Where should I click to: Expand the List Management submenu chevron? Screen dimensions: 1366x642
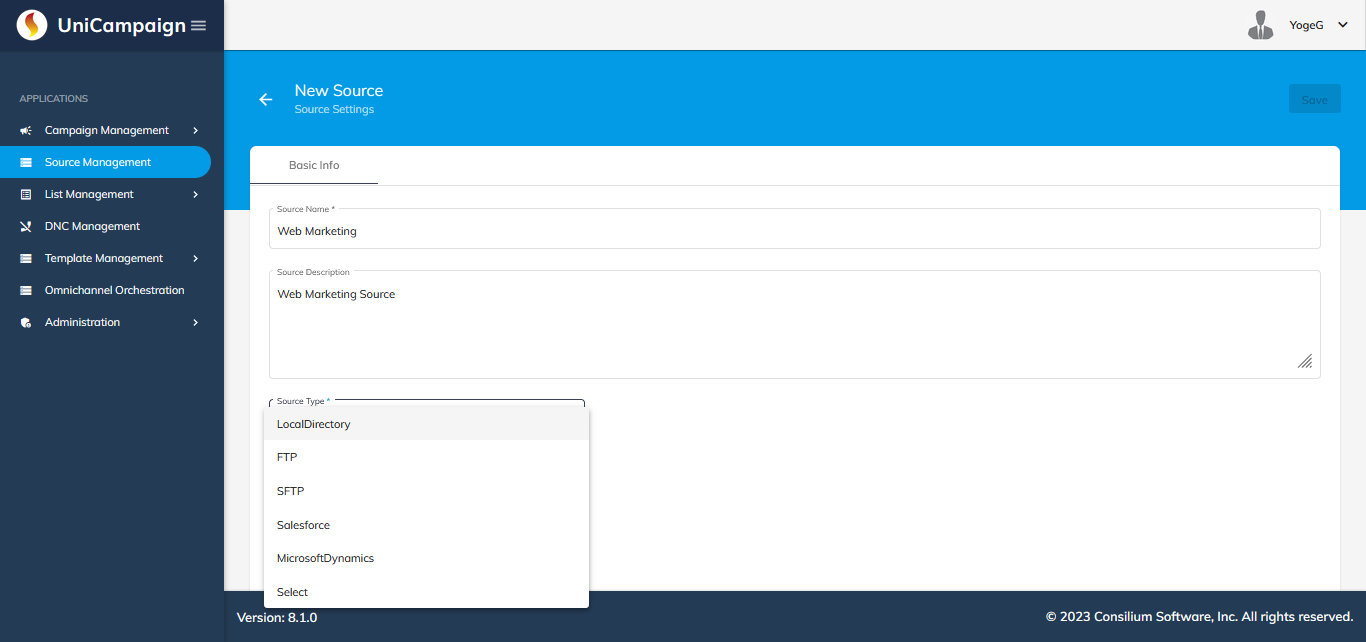pyautogui.click(x=196, y=195)
